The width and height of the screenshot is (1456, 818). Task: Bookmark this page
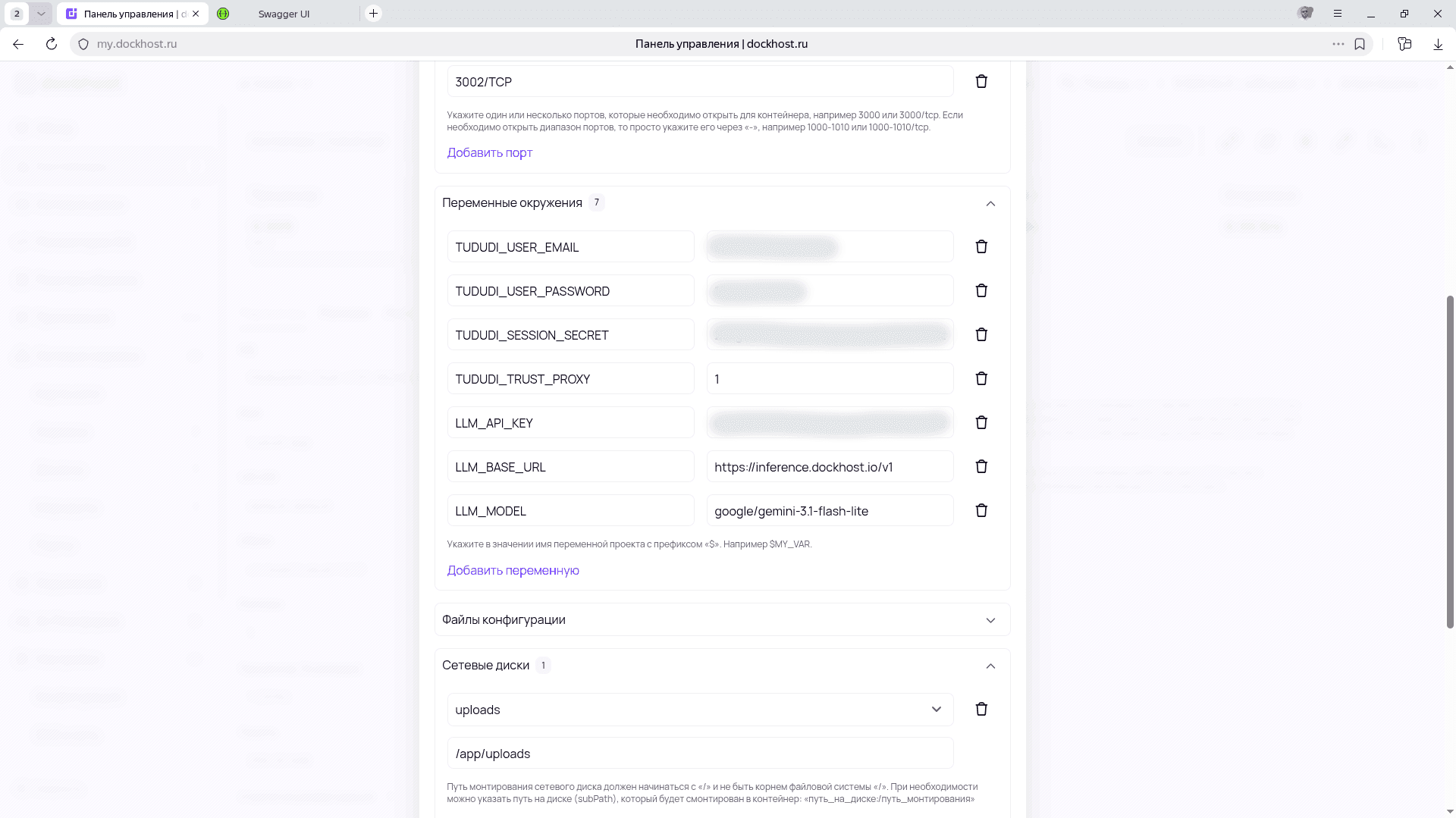point(1360,44)
